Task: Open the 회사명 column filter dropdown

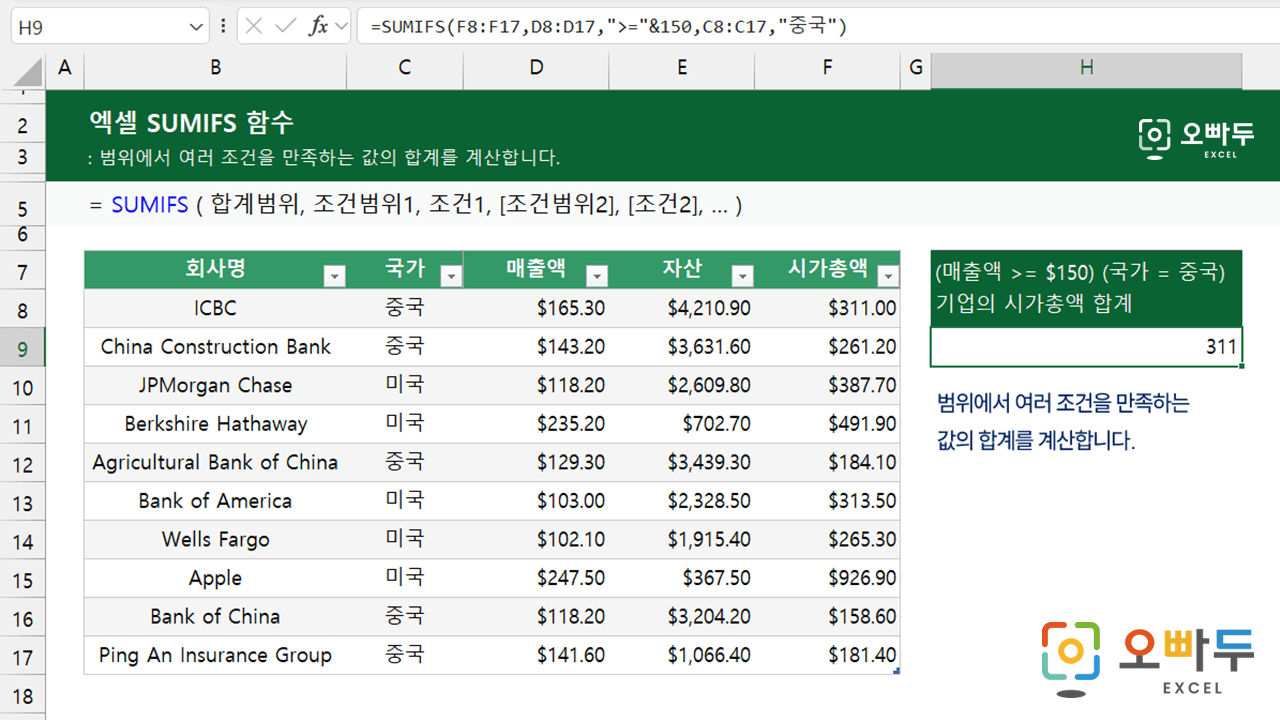Action: click(x=335, y=276)
